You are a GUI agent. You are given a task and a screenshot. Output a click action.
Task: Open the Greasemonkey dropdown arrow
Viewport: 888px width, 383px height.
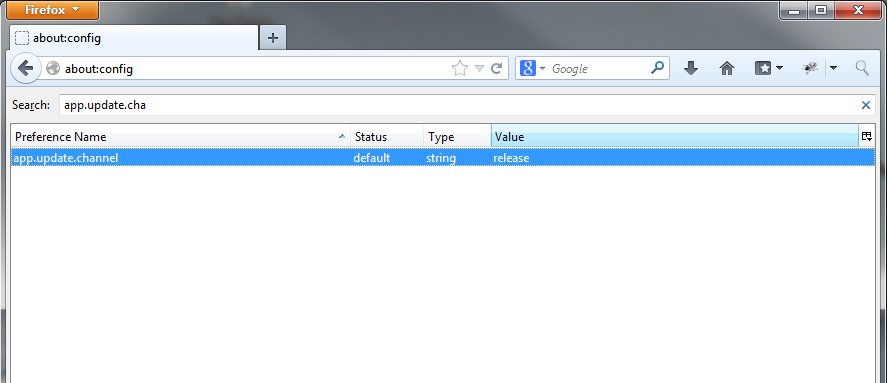pyautogui.click(x=834, y=69)
